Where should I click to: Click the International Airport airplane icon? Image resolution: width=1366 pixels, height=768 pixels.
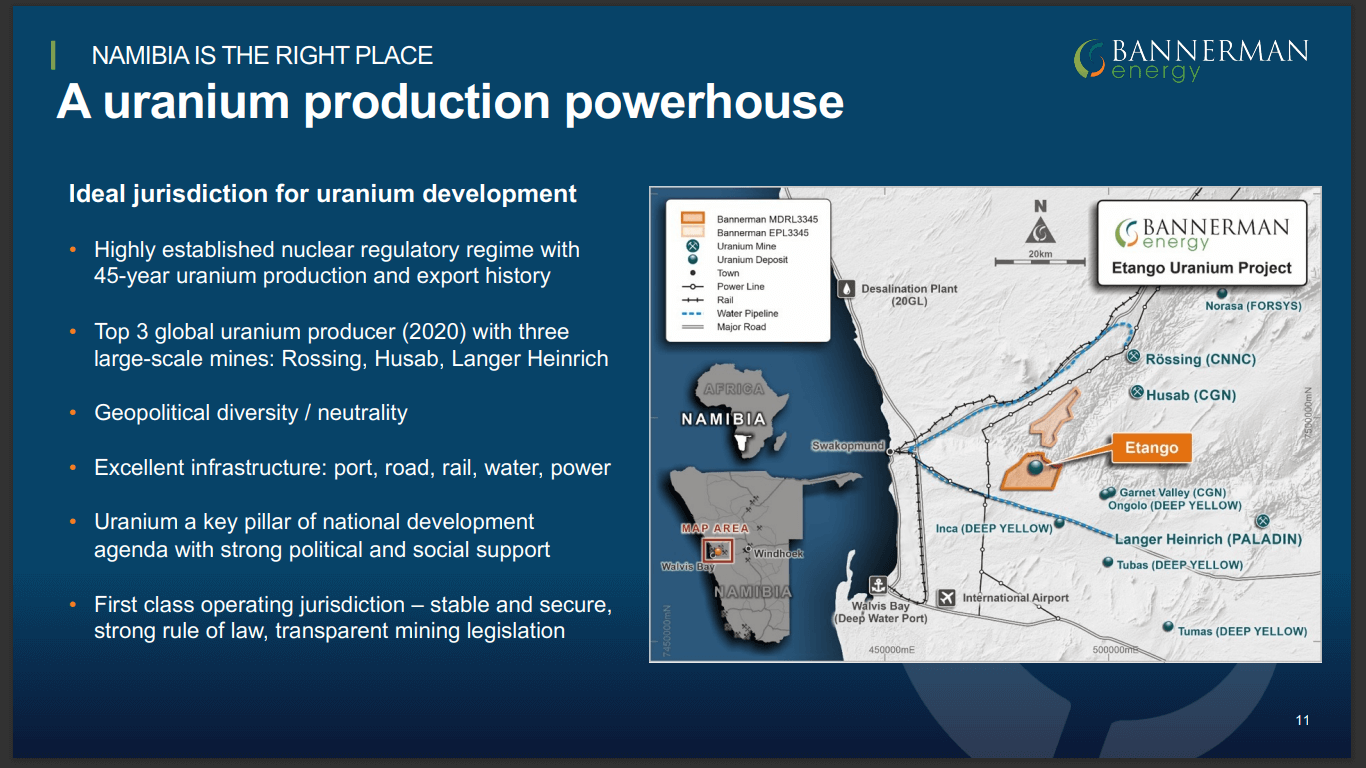948,597
